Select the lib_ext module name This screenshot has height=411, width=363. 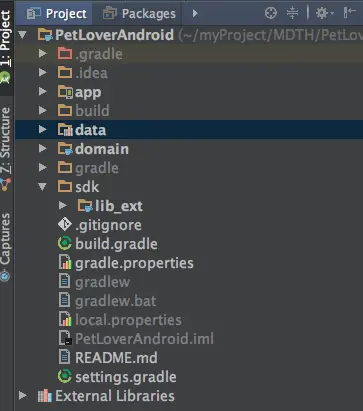pyautogui.click(x=119, y=206)
